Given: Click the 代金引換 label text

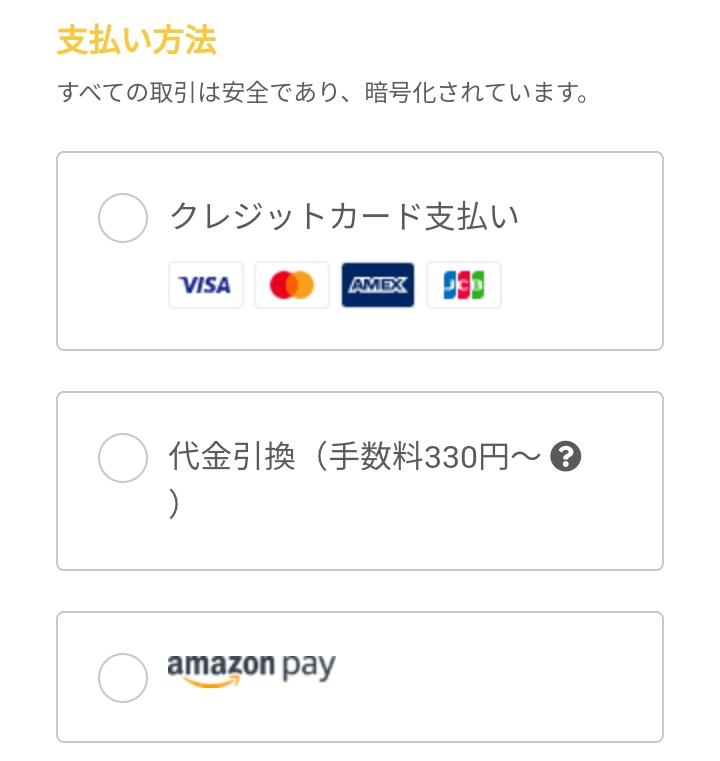Looking at the screenshot, I should click(x=231, y=456).
